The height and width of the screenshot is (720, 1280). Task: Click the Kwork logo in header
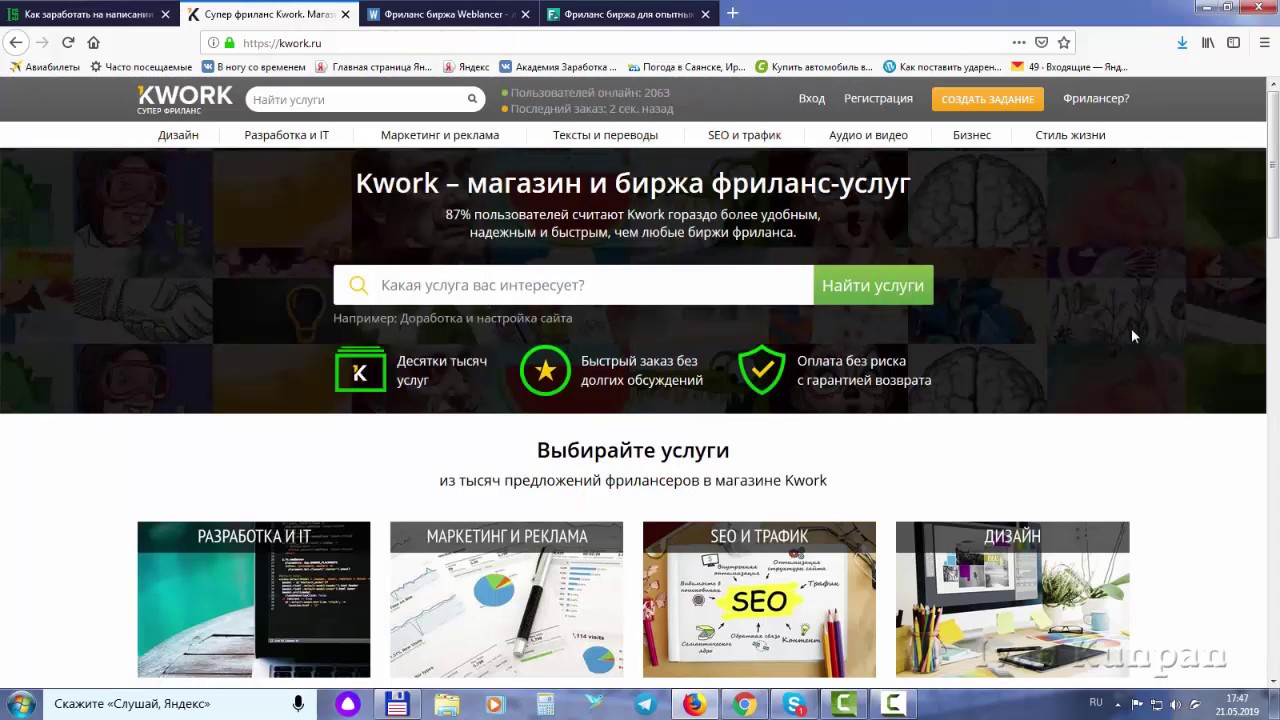point(185,99)
